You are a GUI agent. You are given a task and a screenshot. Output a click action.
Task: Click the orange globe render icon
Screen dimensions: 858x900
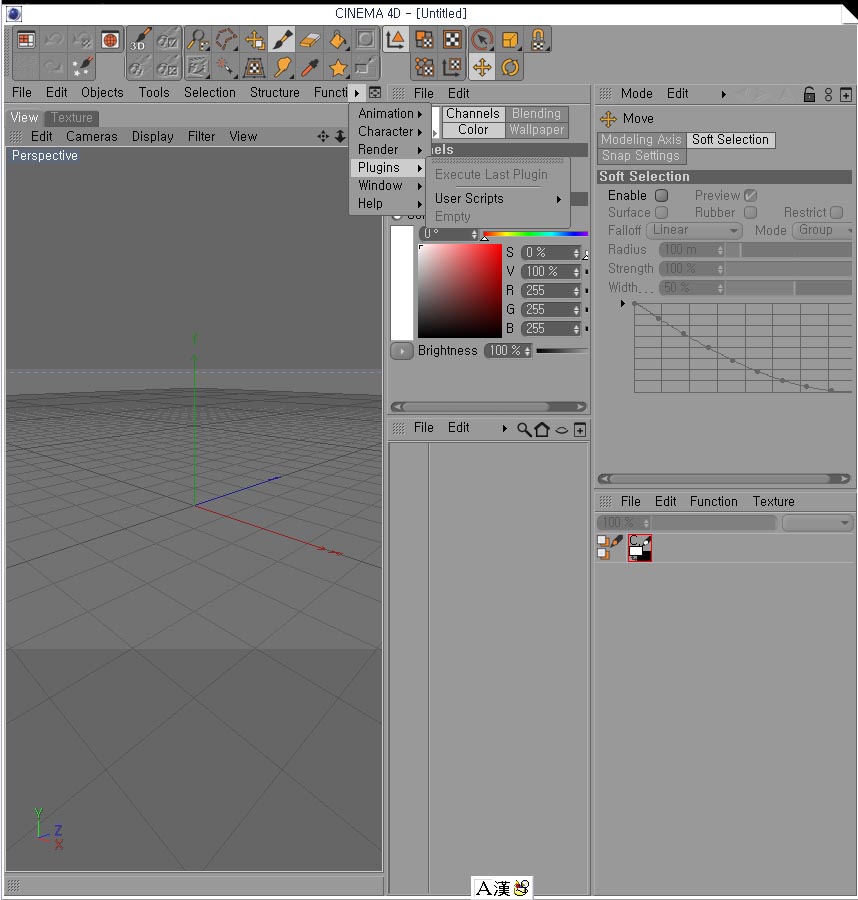pos(110,40)
